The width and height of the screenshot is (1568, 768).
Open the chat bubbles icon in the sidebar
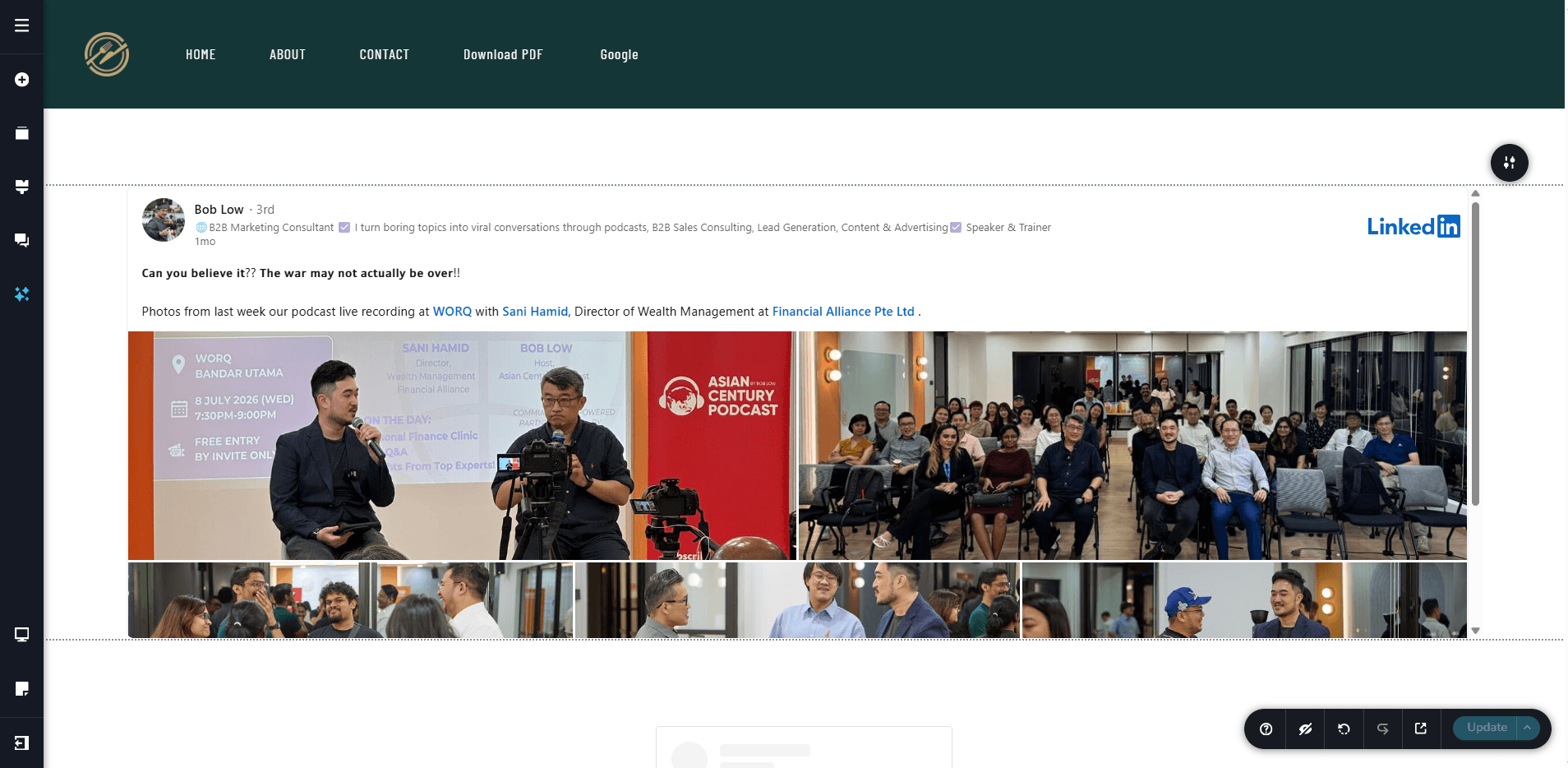coord(22,240)
